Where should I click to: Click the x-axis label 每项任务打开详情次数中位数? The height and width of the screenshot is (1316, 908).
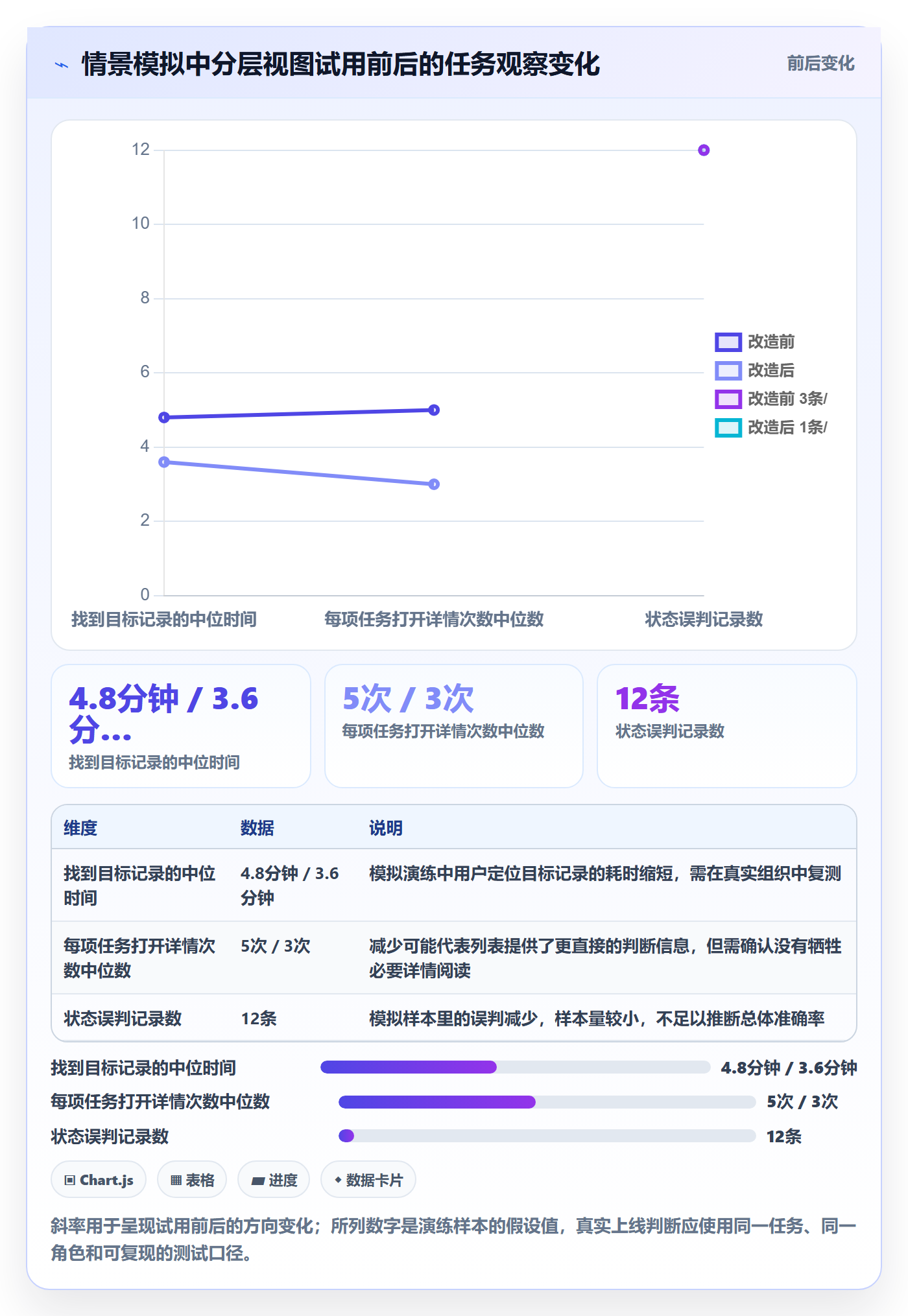point(434,619)
